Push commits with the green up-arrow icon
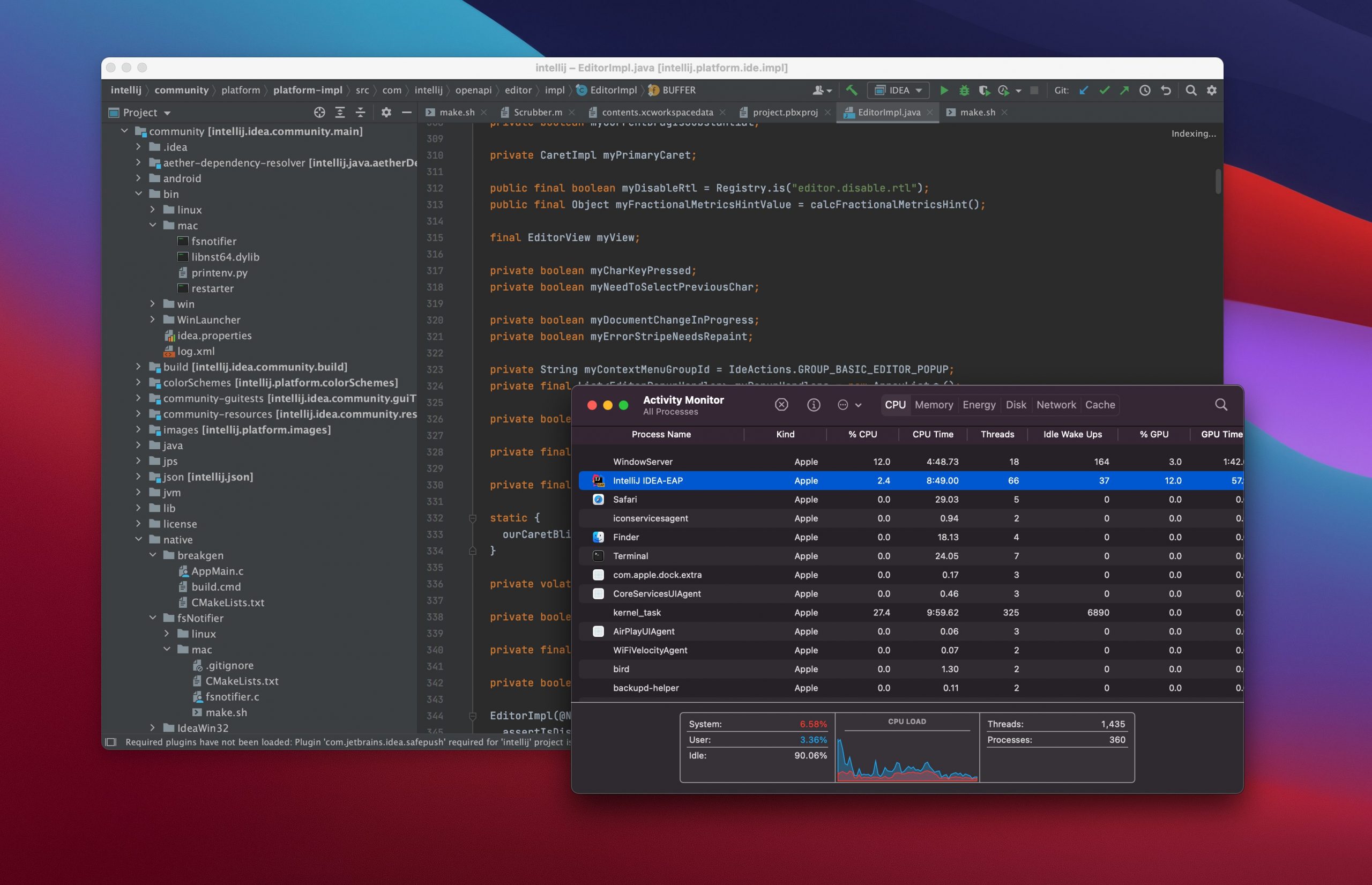The width and height of the screenshot is (1372, 885). 1125,90
